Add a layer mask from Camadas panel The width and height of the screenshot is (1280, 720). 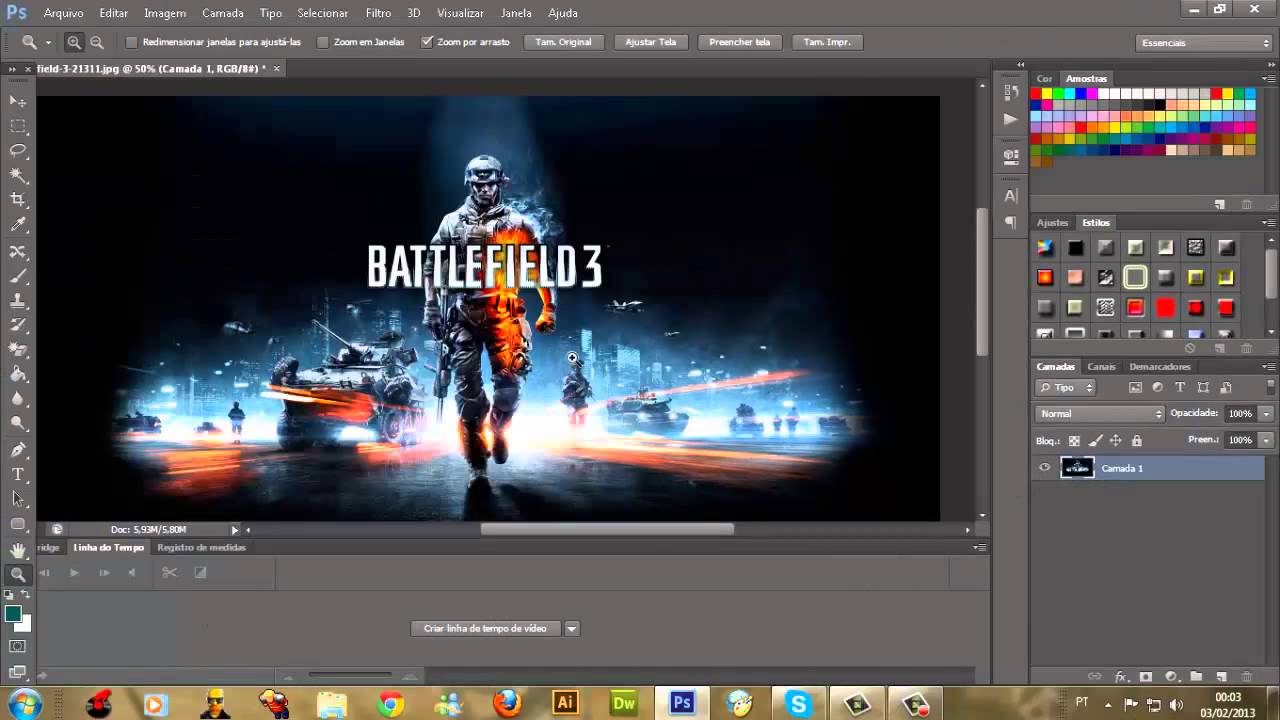(1146, 677)
